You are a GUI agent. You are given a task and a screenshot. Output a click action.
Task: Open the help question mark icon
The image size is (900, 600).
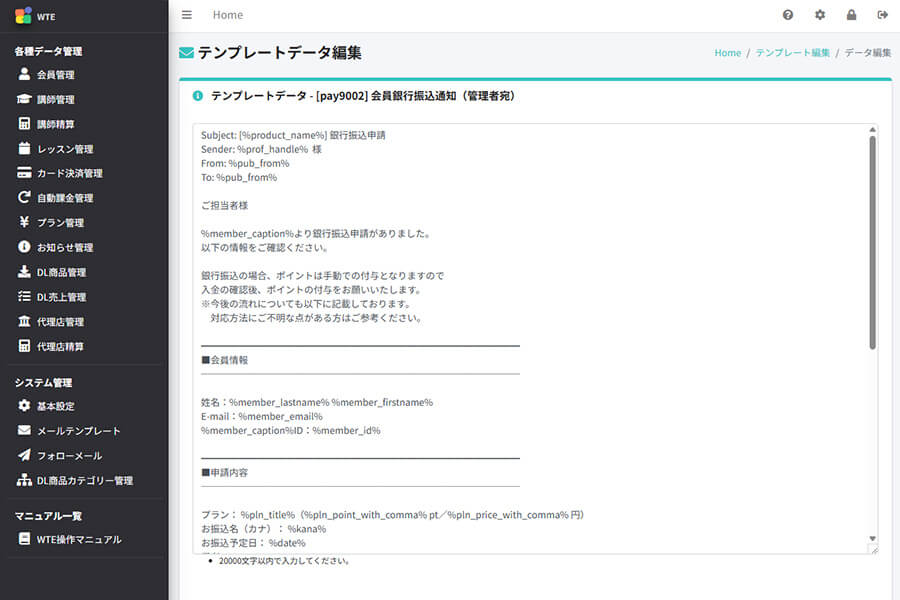(x=788, y=14)
